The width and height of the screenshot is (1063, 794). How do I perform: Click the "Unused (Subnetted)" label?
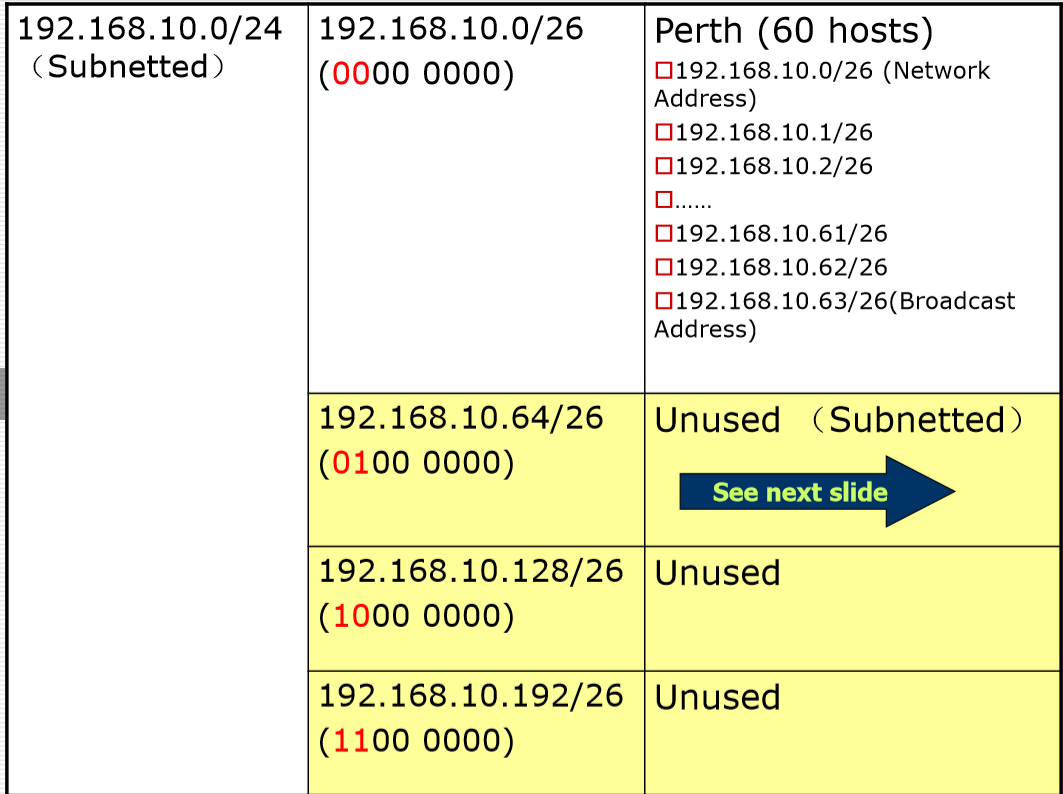(840, 420)
